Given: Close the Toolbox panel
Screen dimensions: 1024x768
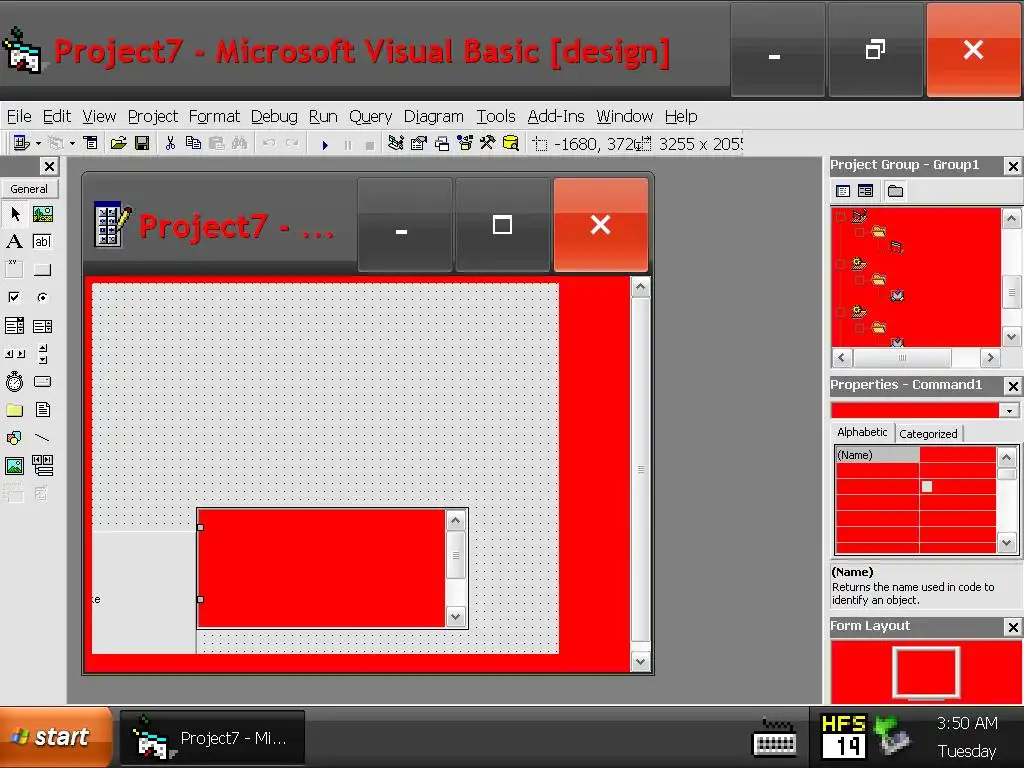Looking at the screenshot, I should pyautogui.click(x=49, y=167).
